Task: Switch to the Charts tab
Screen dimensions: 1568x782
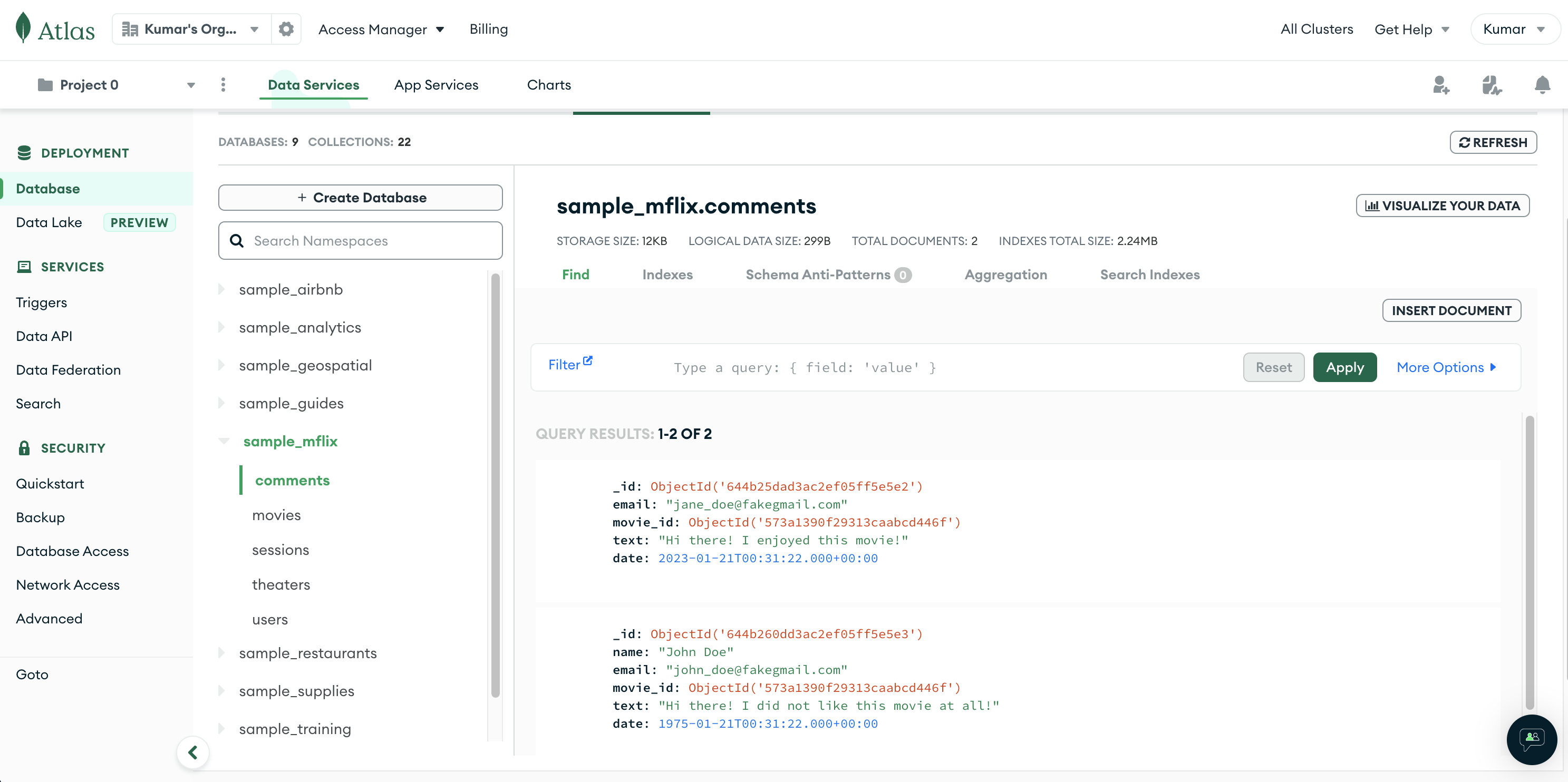Action: coord(549,85)
